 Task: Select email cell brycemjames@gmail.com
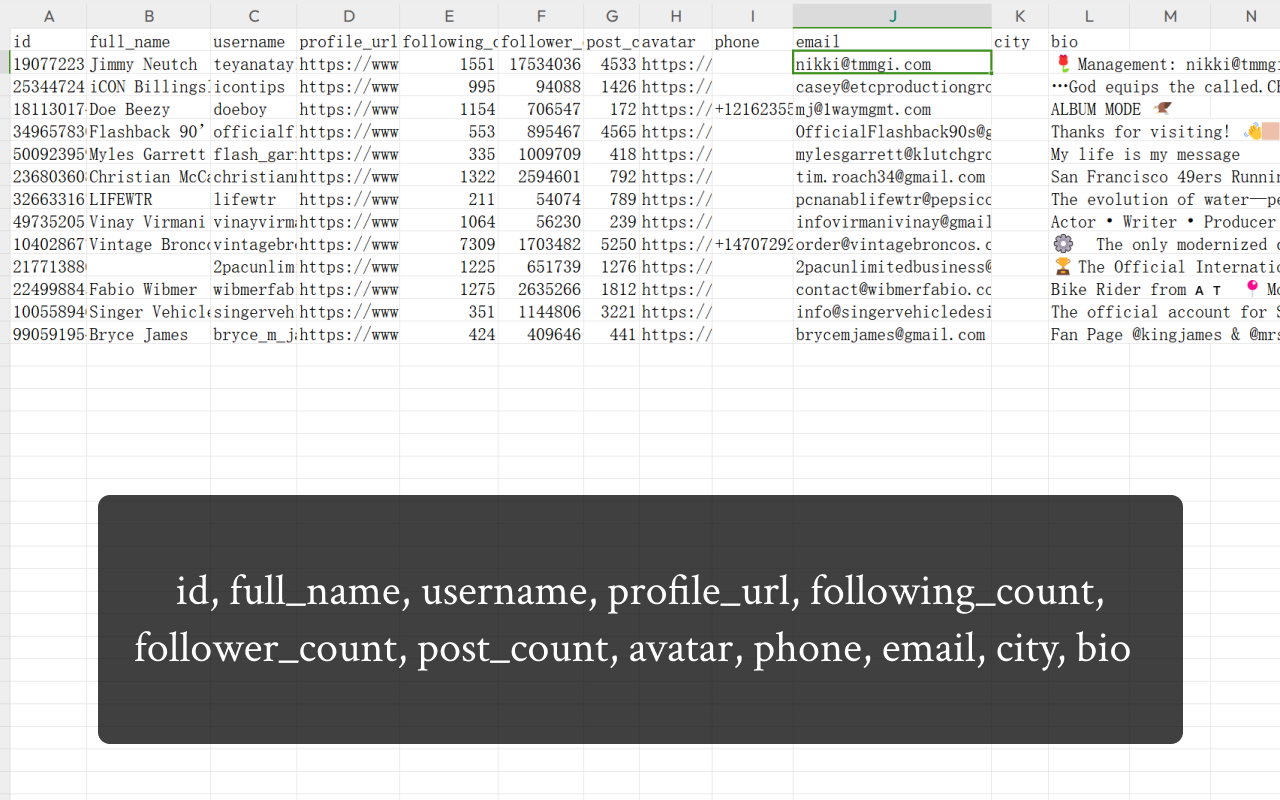(x=893, y=334)
